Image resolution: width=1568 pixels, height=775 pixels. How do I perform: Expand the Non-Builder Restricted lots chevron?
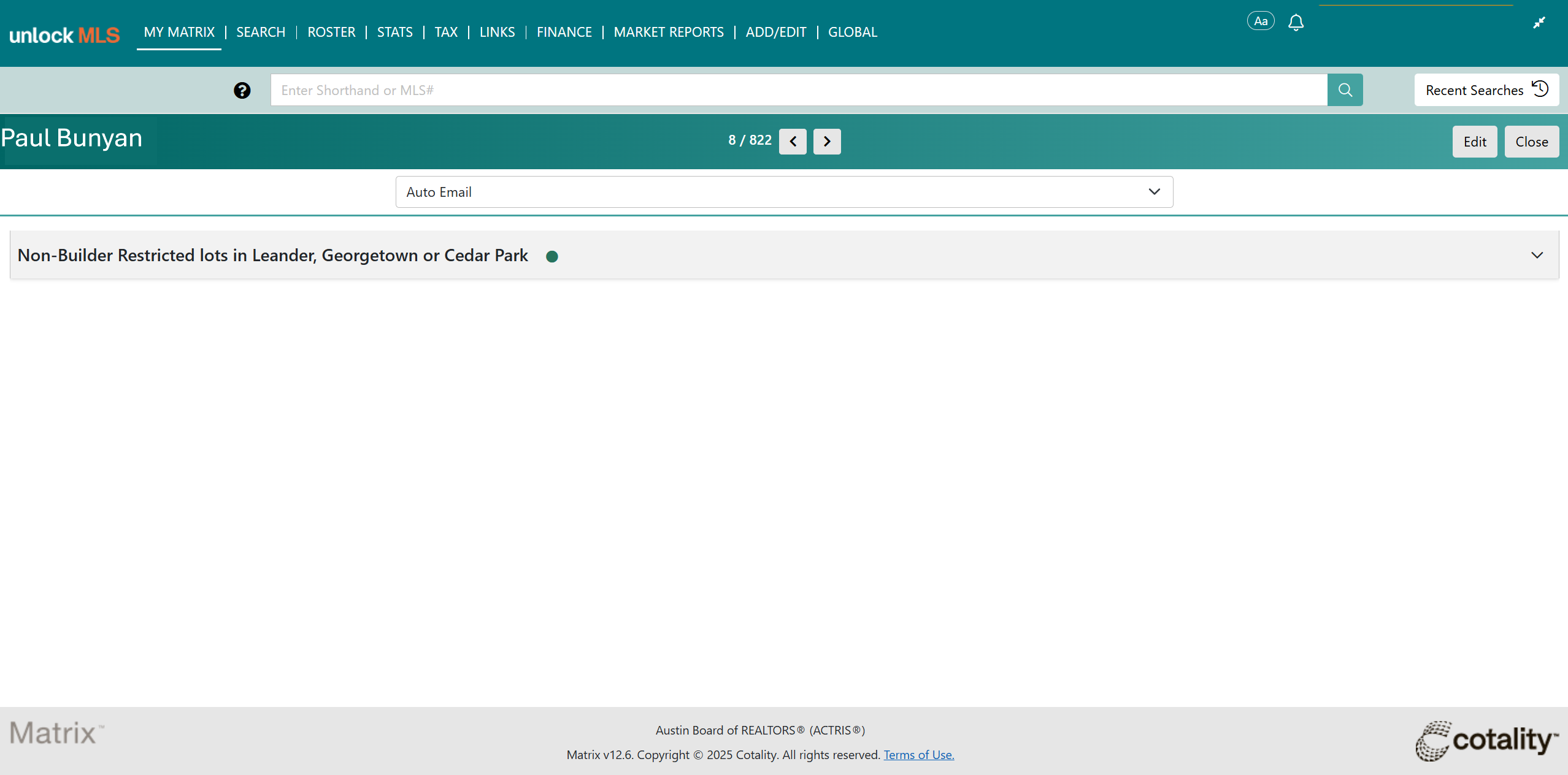point(1537,255)
